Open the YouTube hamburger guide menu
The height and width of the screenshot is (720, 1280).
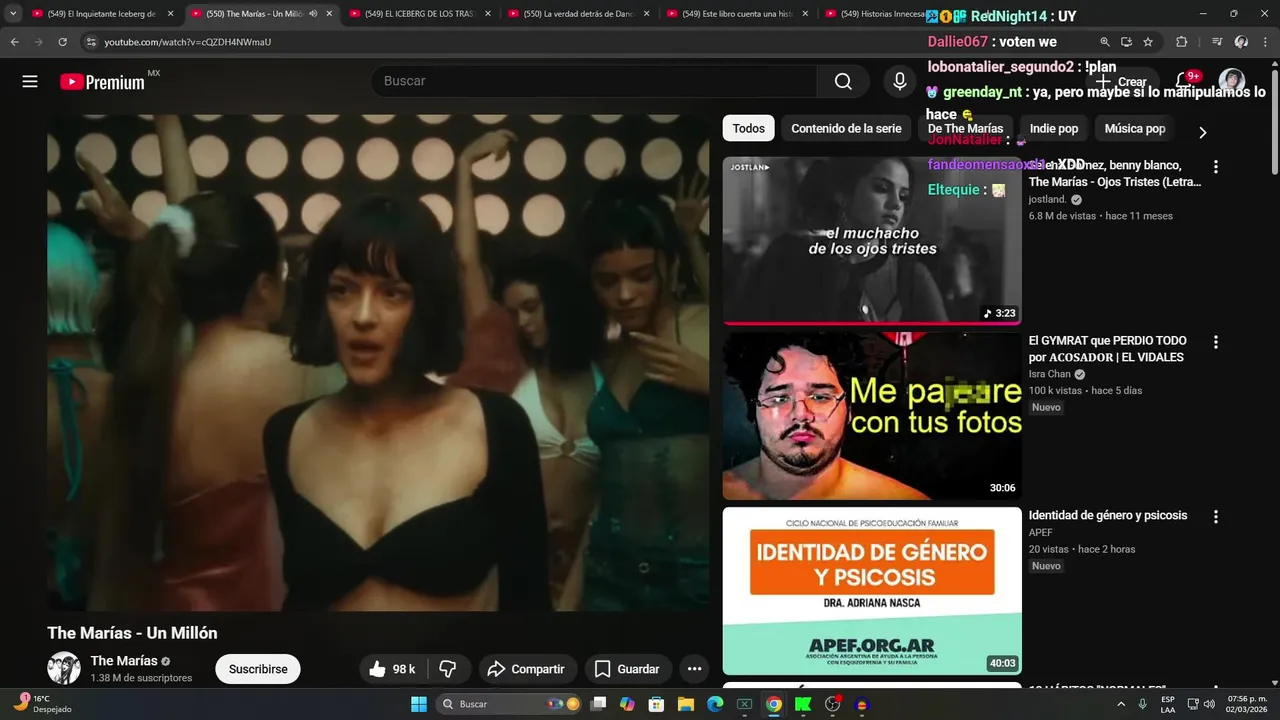30,81
